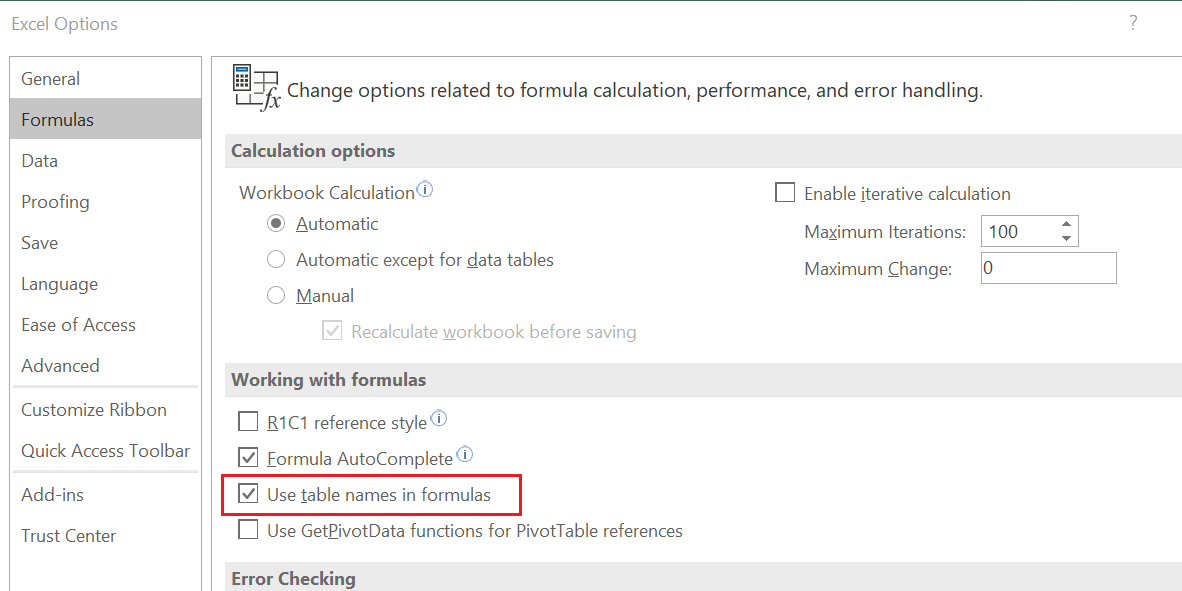
Task: Decrease Maximum Iterations with down arrow
Action: tap(1066, 238)
